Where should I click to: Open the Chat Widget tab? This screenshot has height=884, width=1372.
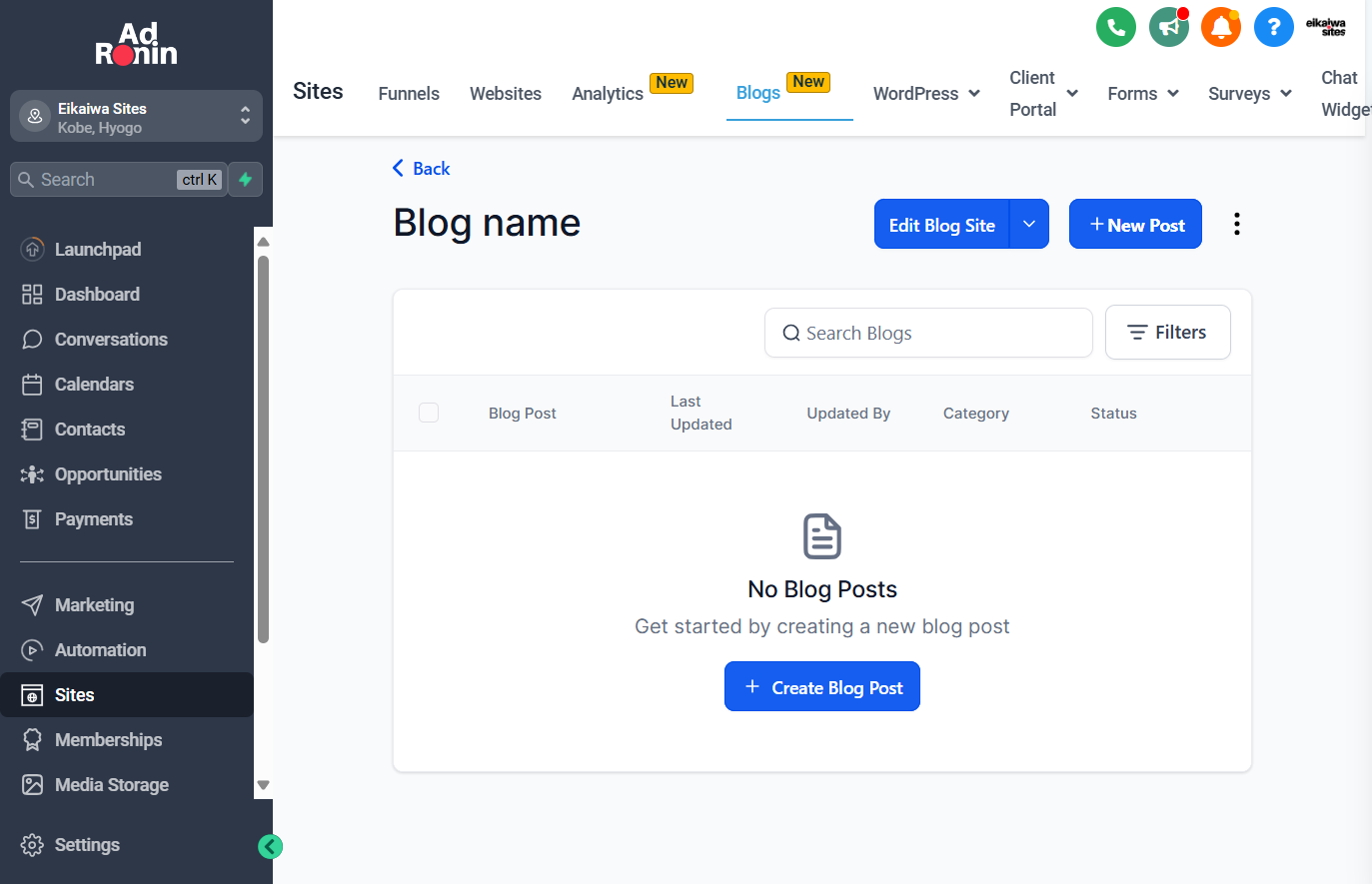(x=1346, y=94)
